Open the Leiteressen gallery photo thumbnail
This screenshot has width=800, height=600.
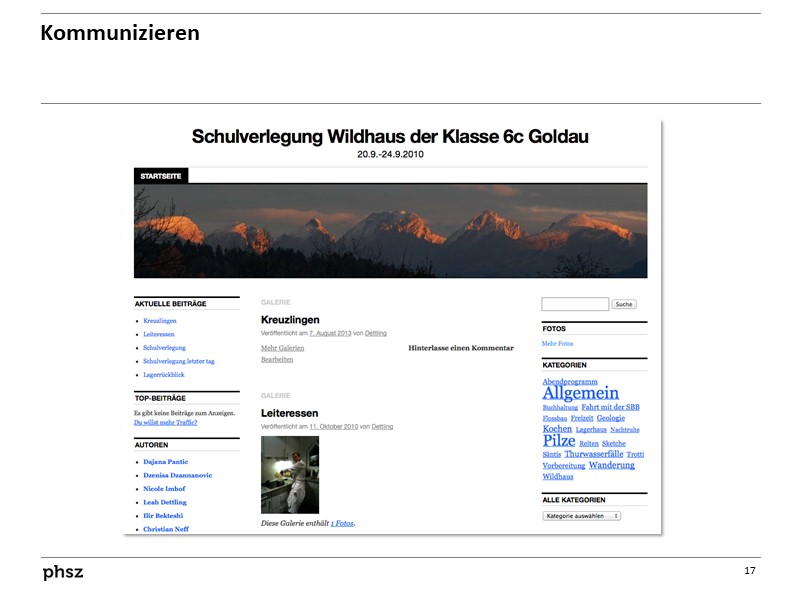point(290,474)
